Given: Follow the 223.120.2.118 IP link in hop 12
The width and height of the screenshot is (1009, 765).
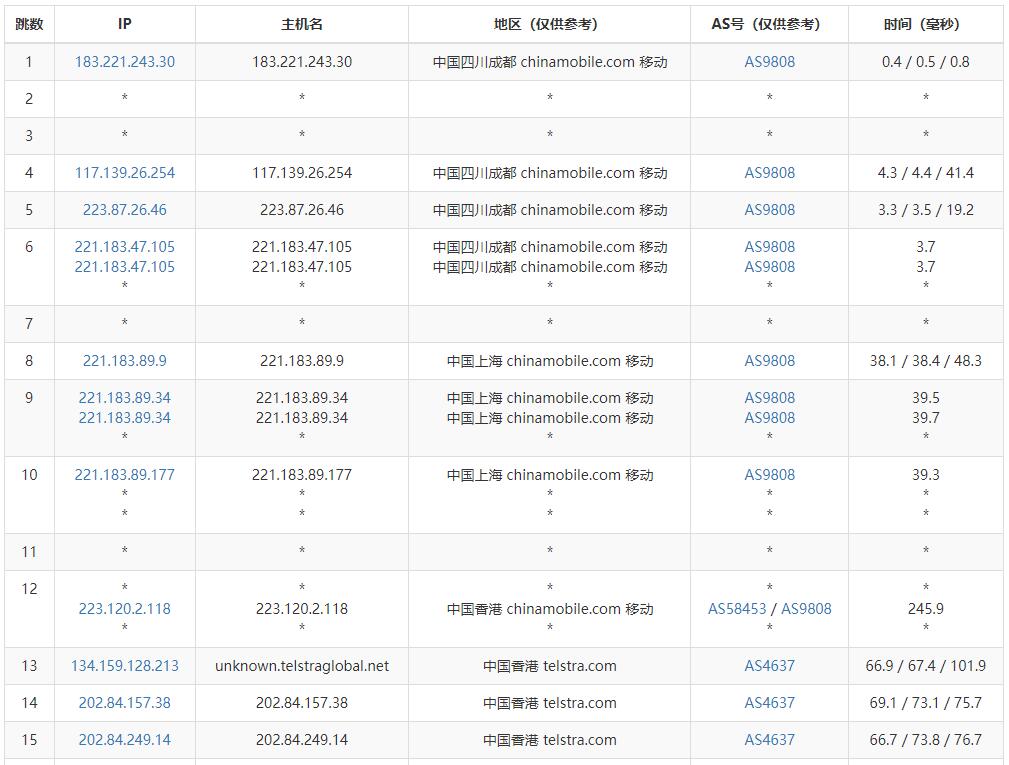Looking at the screenshot, I should (x=125, y=609).
